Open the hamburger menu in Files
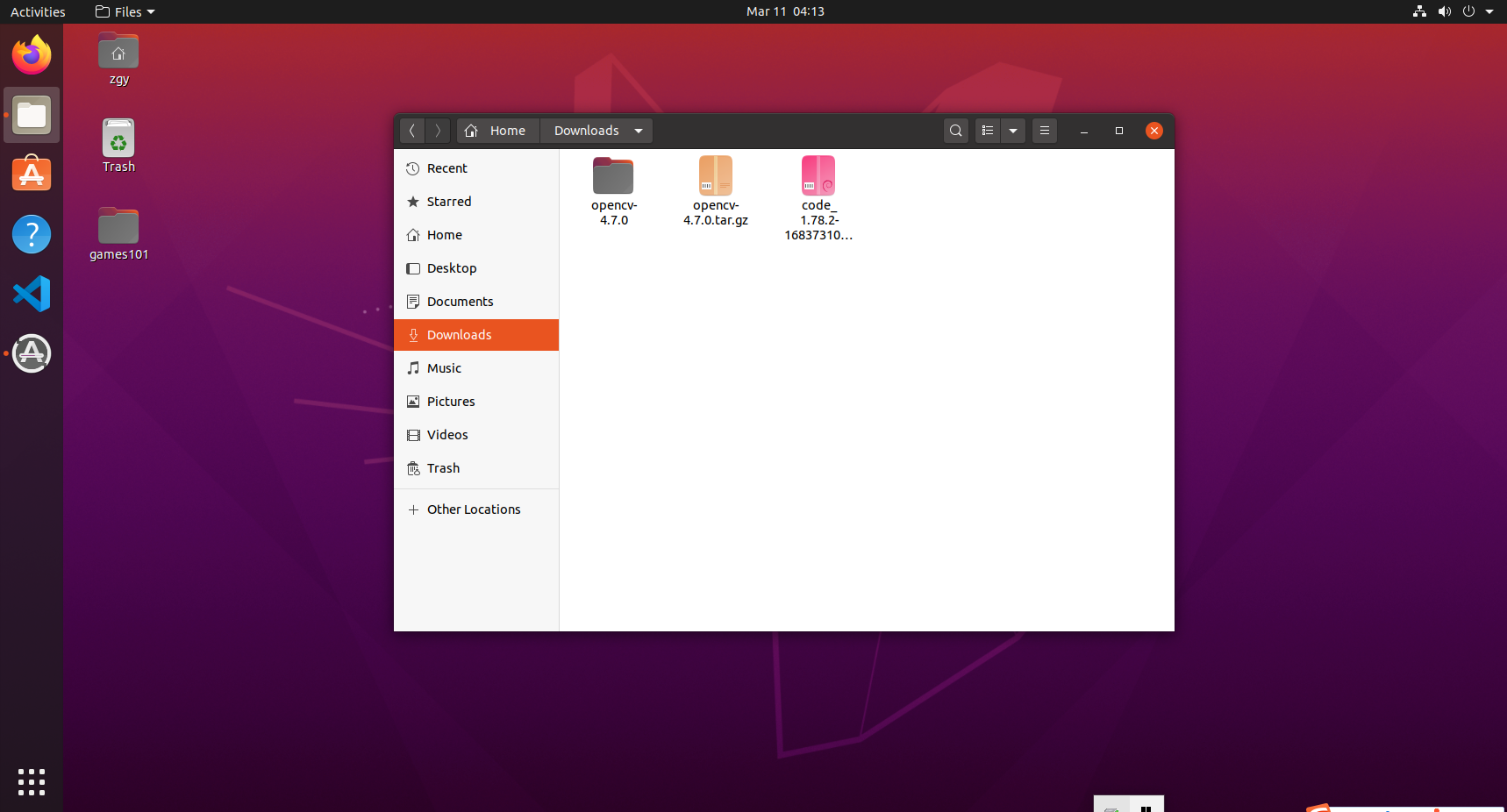The image size is (1507, 812). point(1045,131)
